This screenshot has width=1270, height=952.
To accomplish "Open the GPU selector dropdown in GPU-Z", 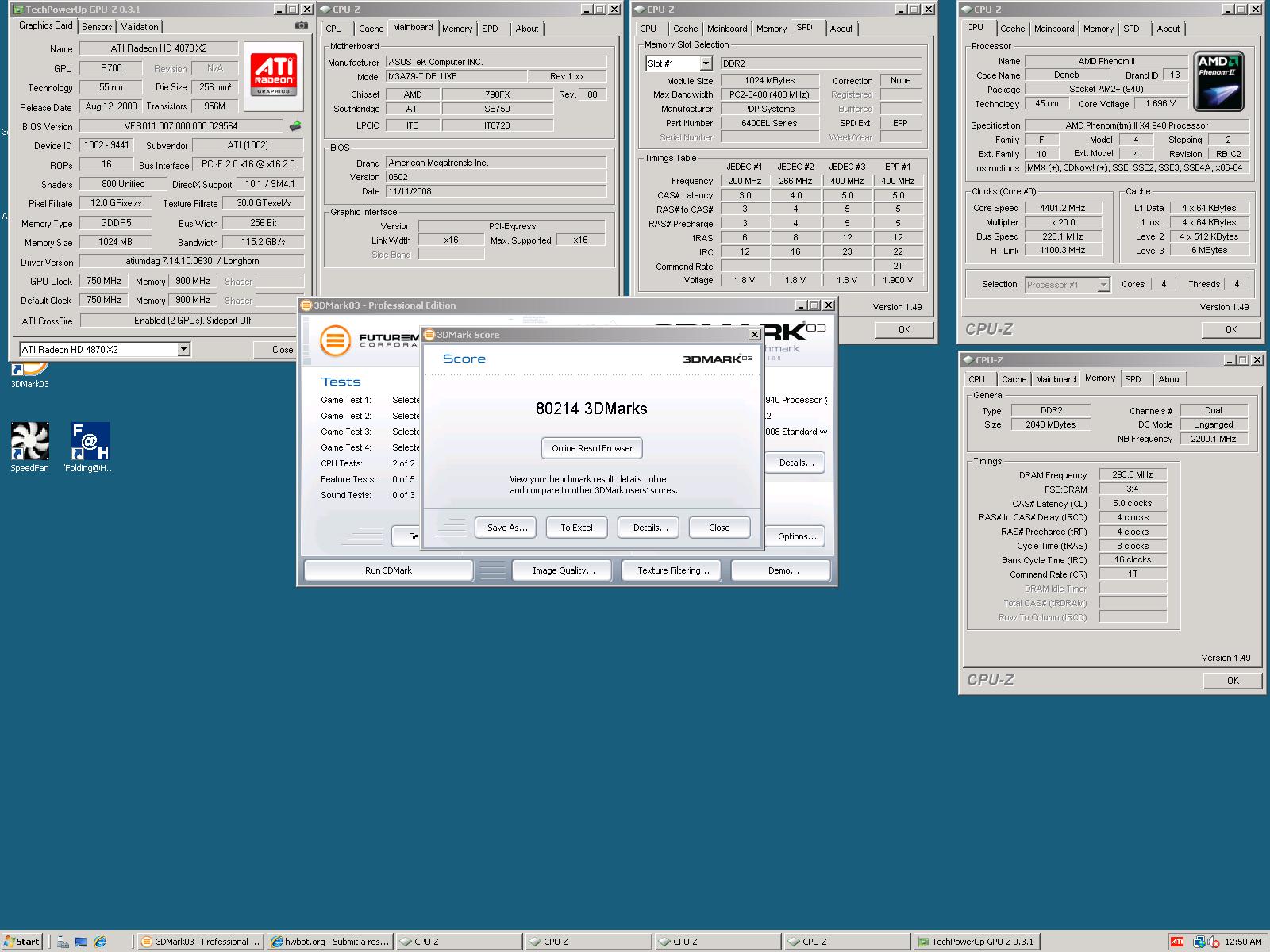I will coord(184,349).
